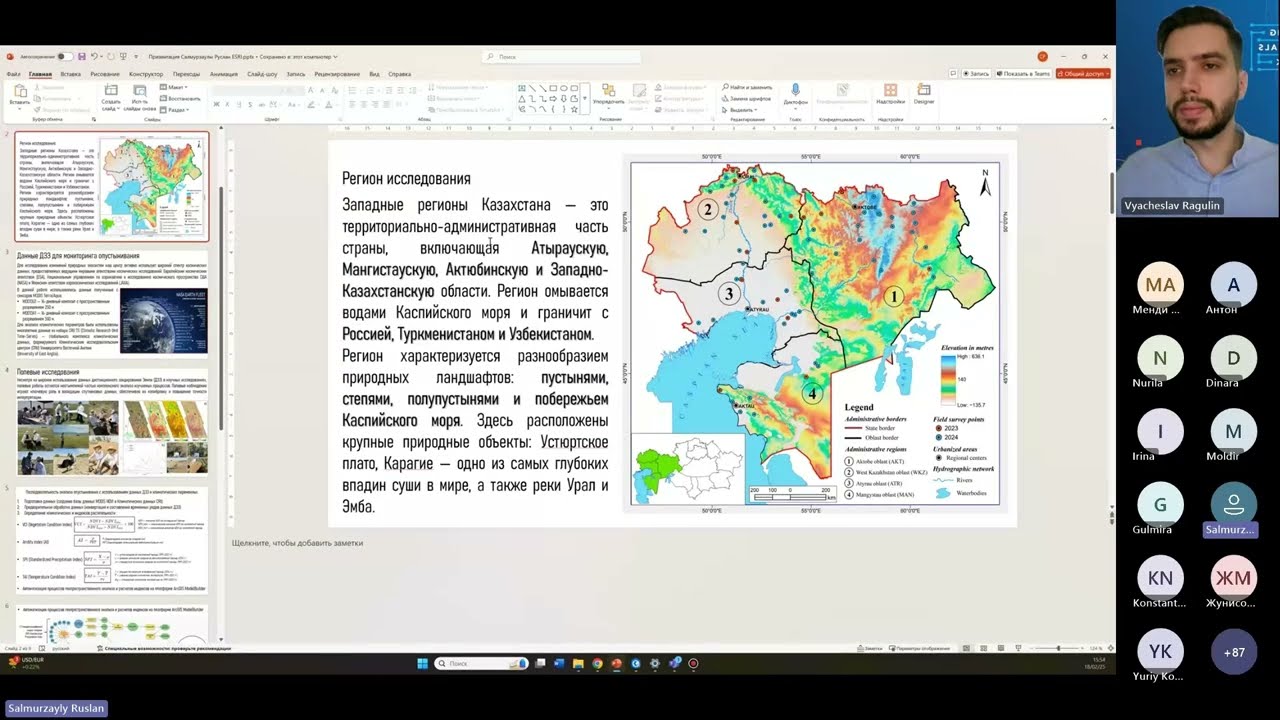This screenshot has width=1280, height=720.
Task: Click the Windows taskbar search box
Action: pos(483,663)
